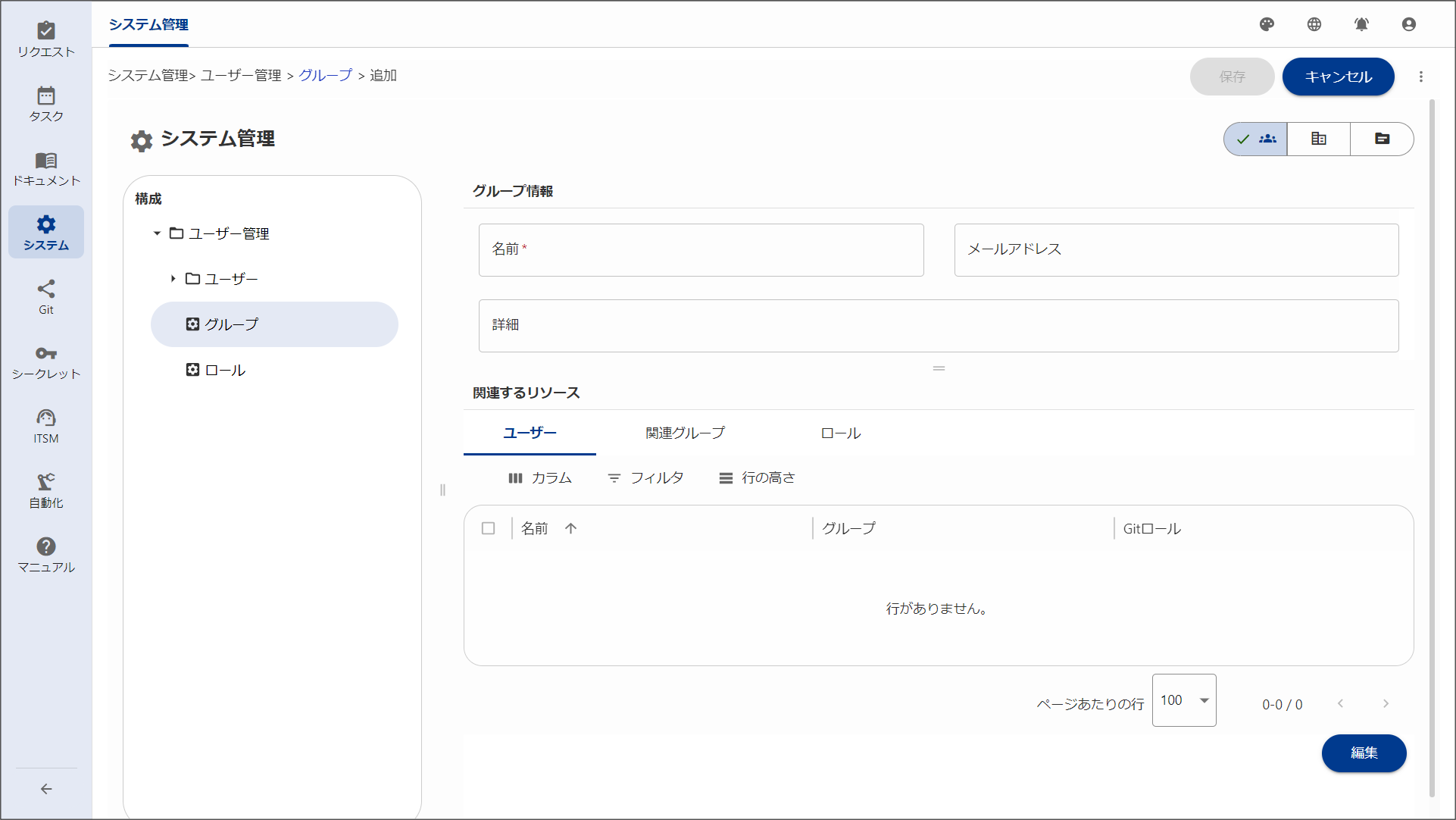
Task: Open the 自動化 robot arm section
Action: pos(46,490)
